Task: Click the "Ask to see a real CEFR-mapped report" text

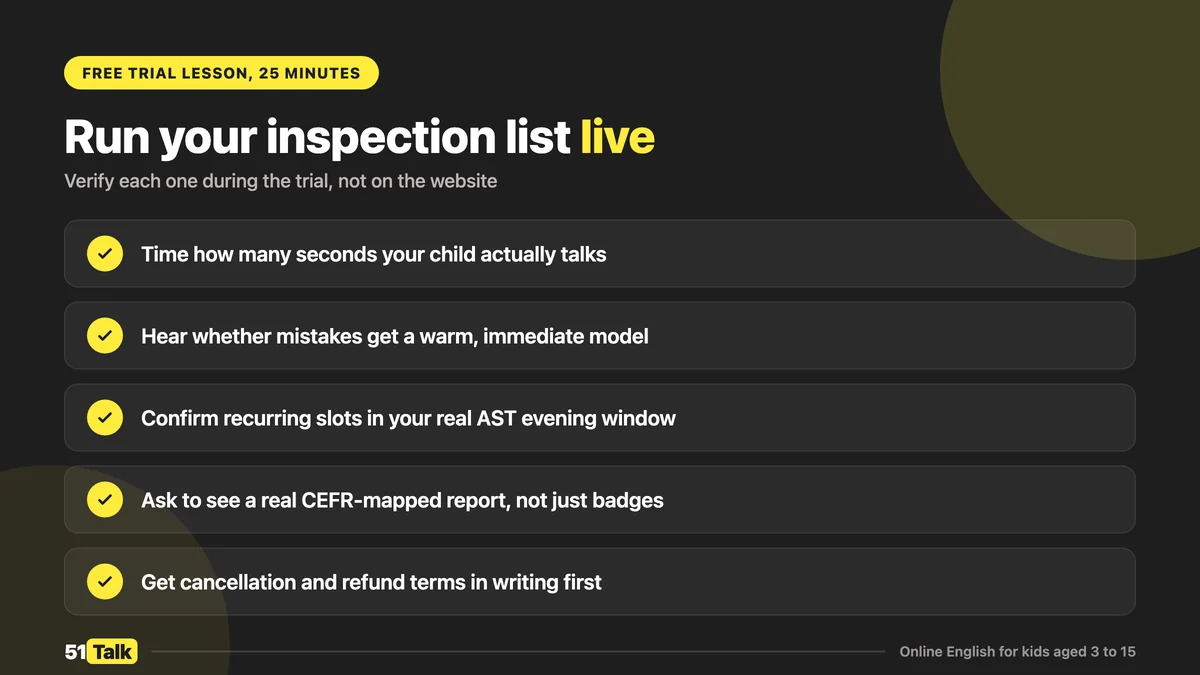Action: (x=402, y=500)
